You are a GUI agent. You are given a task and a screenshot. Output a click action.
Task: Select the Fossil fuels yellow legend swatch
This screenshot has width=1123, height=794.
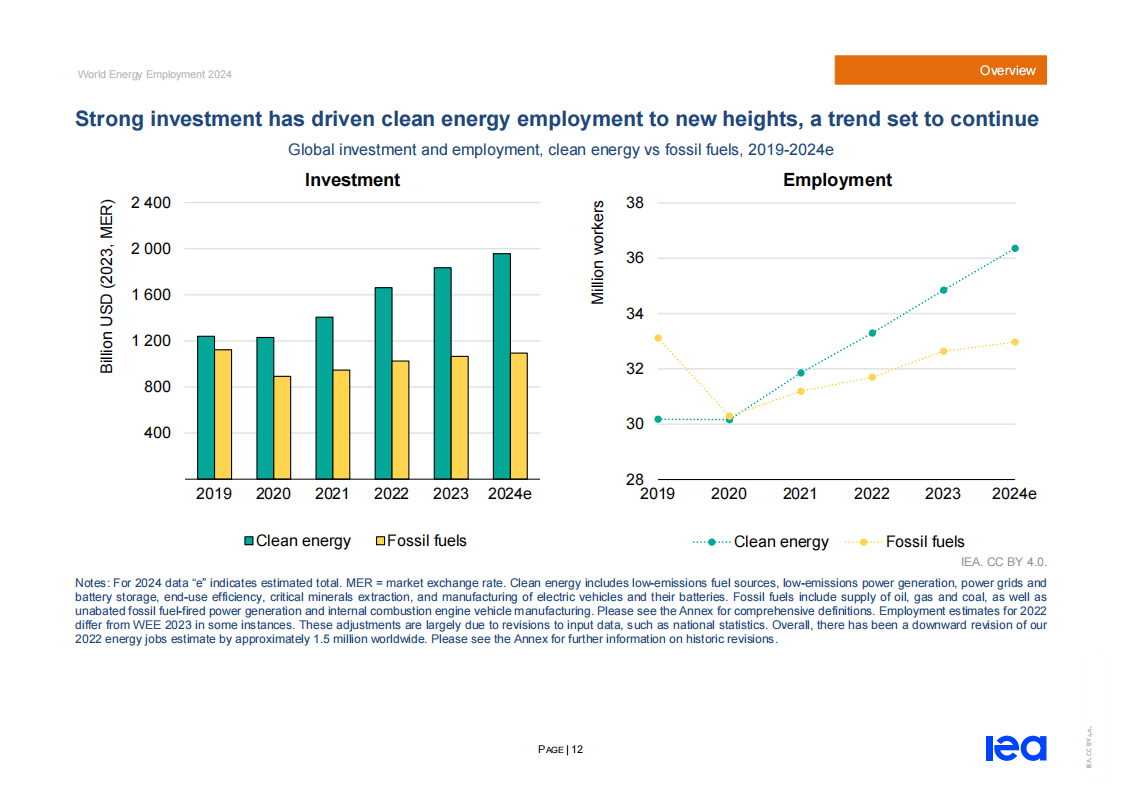[380, 541]
